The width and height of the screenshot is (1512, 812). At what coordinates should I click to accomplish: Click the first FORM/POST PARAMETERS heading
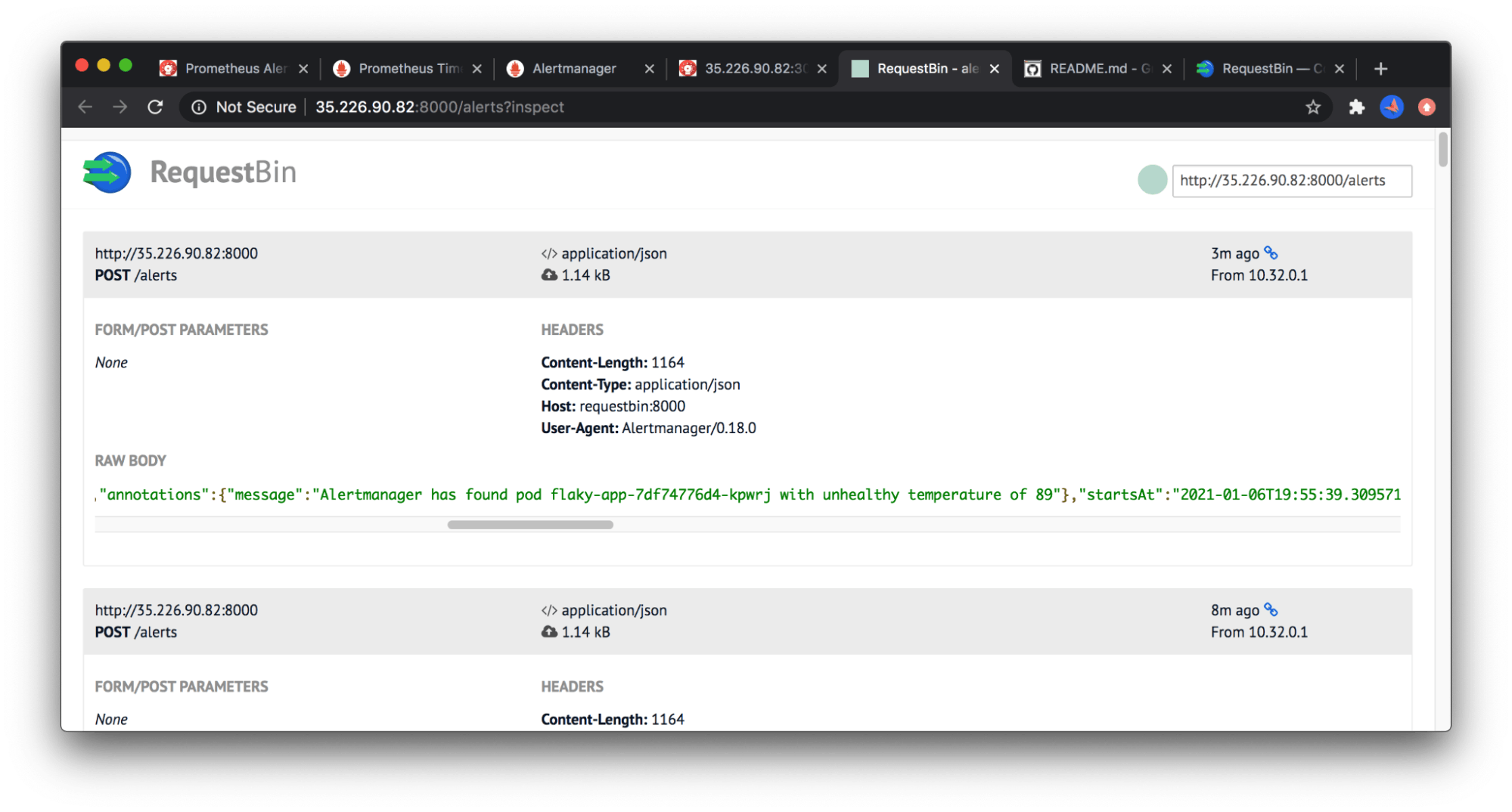[x=182, y=330]
